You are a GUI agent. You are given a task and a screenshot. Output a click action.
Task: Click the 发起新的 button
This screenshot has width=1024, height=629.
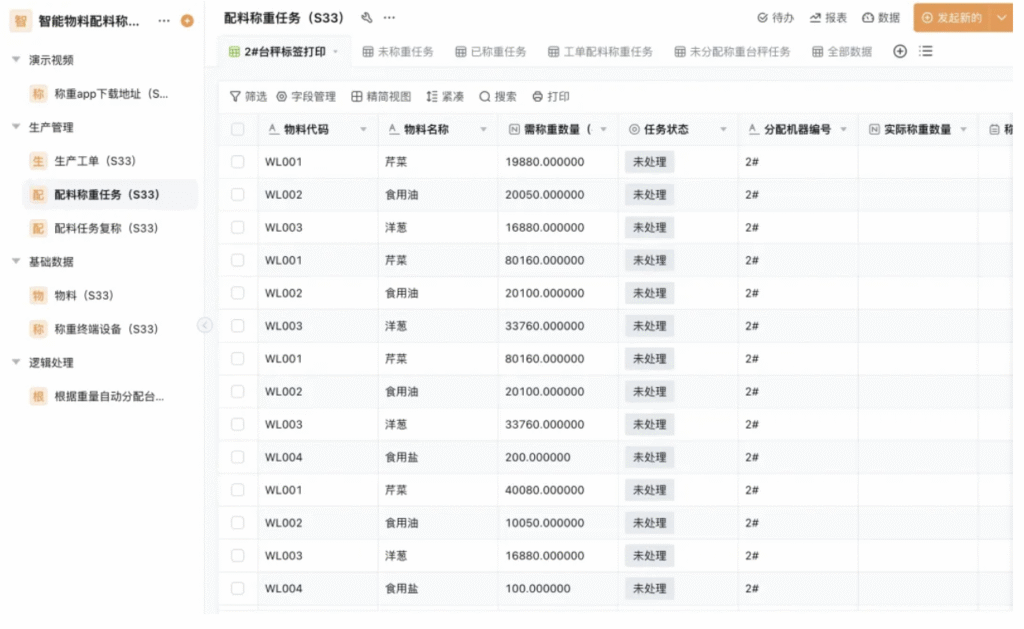[951, 18]
